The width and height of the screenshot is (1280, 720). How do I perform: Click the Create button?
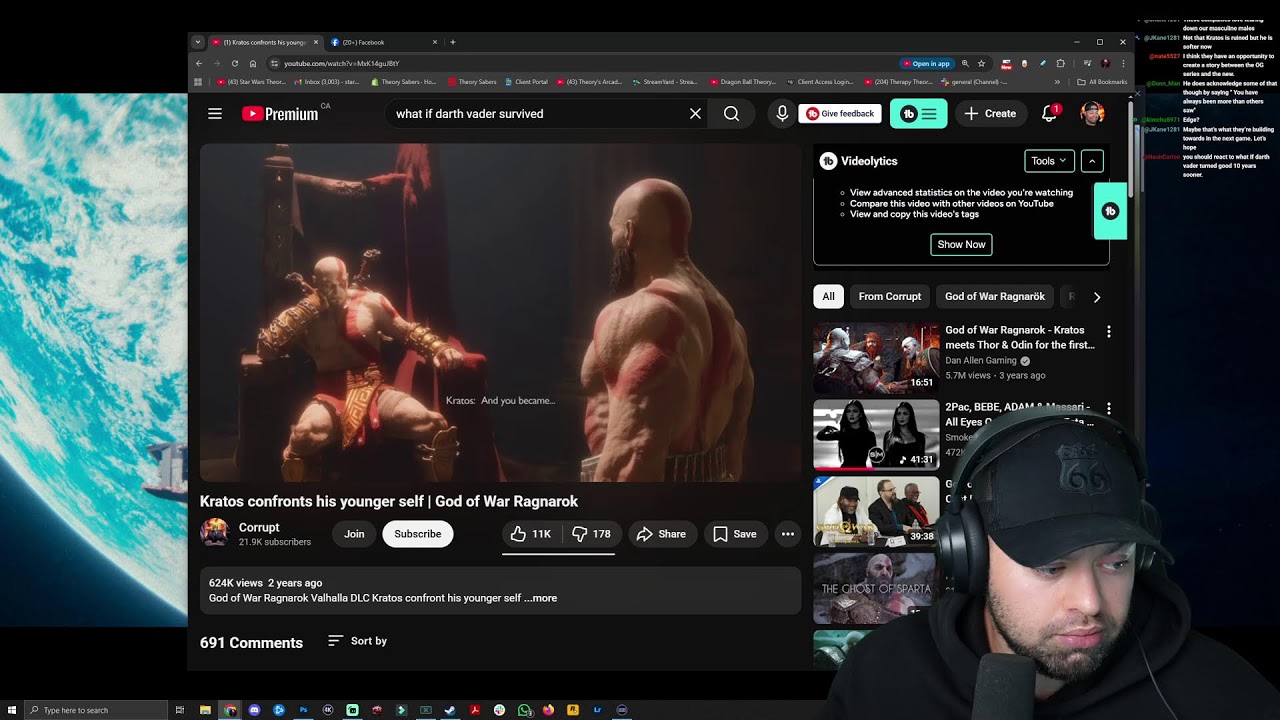[x=990, y=114]
